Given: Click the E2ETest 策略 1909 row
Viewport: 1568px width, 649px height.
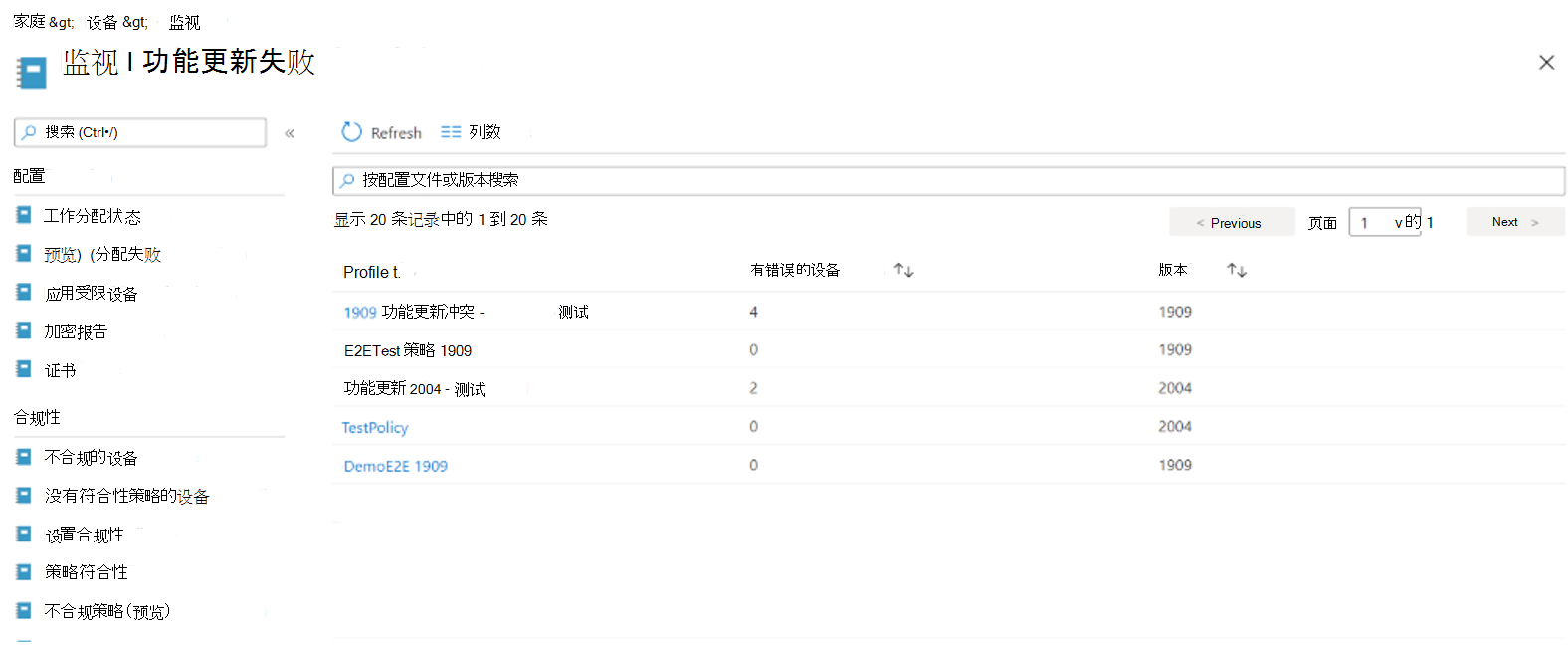Looking at the screenshot, I should (x=948, y=349).
